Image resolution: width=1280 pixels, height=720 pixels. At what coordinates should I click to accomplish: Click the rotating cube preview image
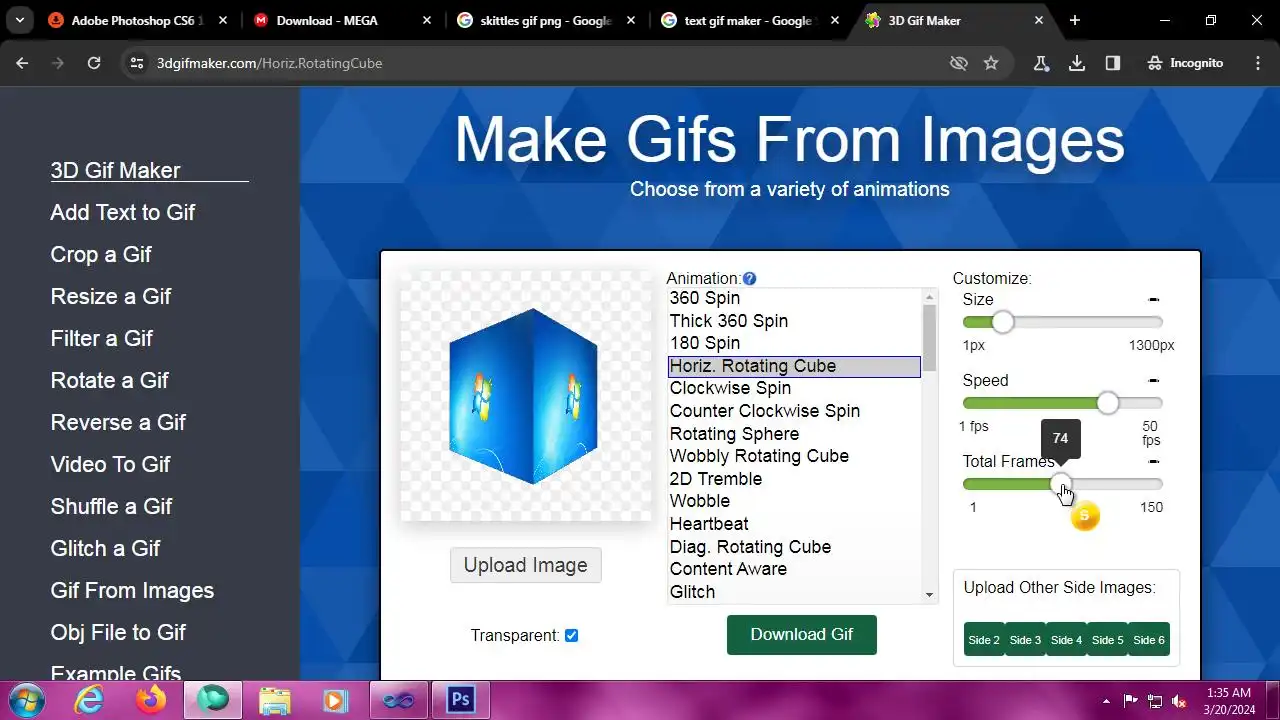click(x=525, y=396)
